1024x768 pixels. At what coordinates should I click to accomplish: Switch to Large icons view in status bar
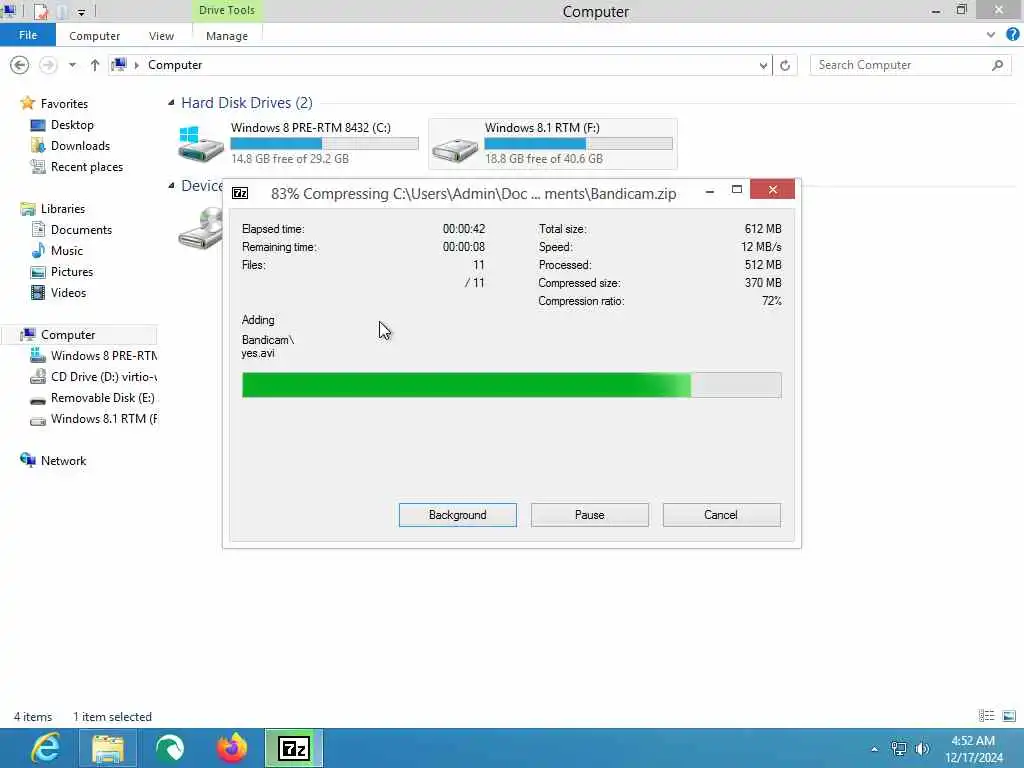click(x=1009, y=716)
